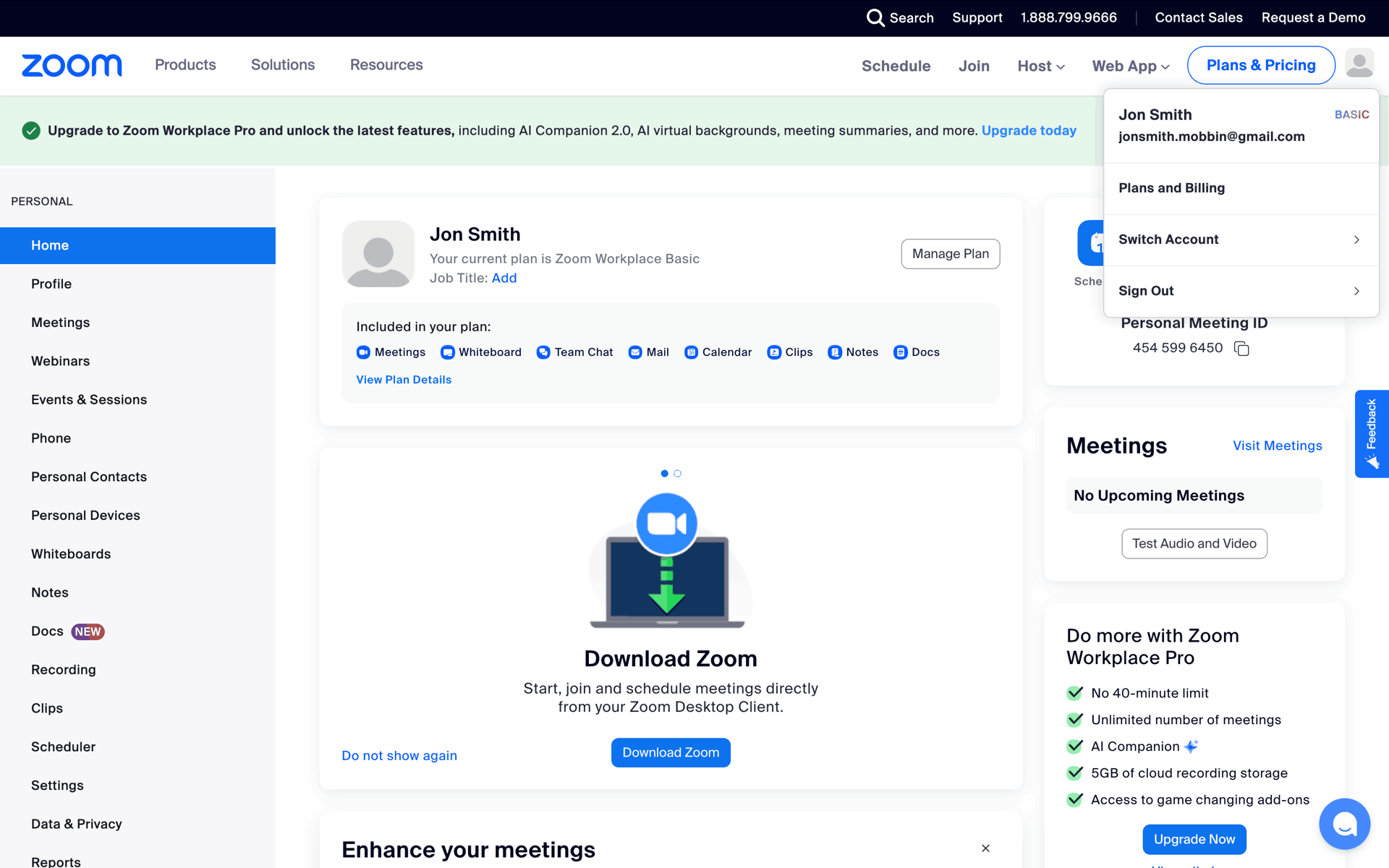Open the Products menu
This screenshot has width=1389, height=868.
[x=185, y=65]
